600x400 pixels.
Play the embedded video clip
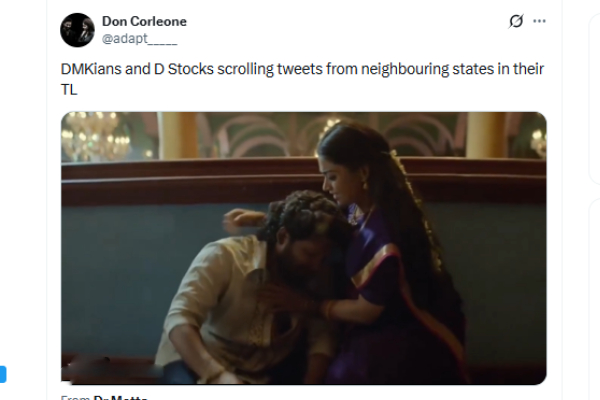click(304, 248)
